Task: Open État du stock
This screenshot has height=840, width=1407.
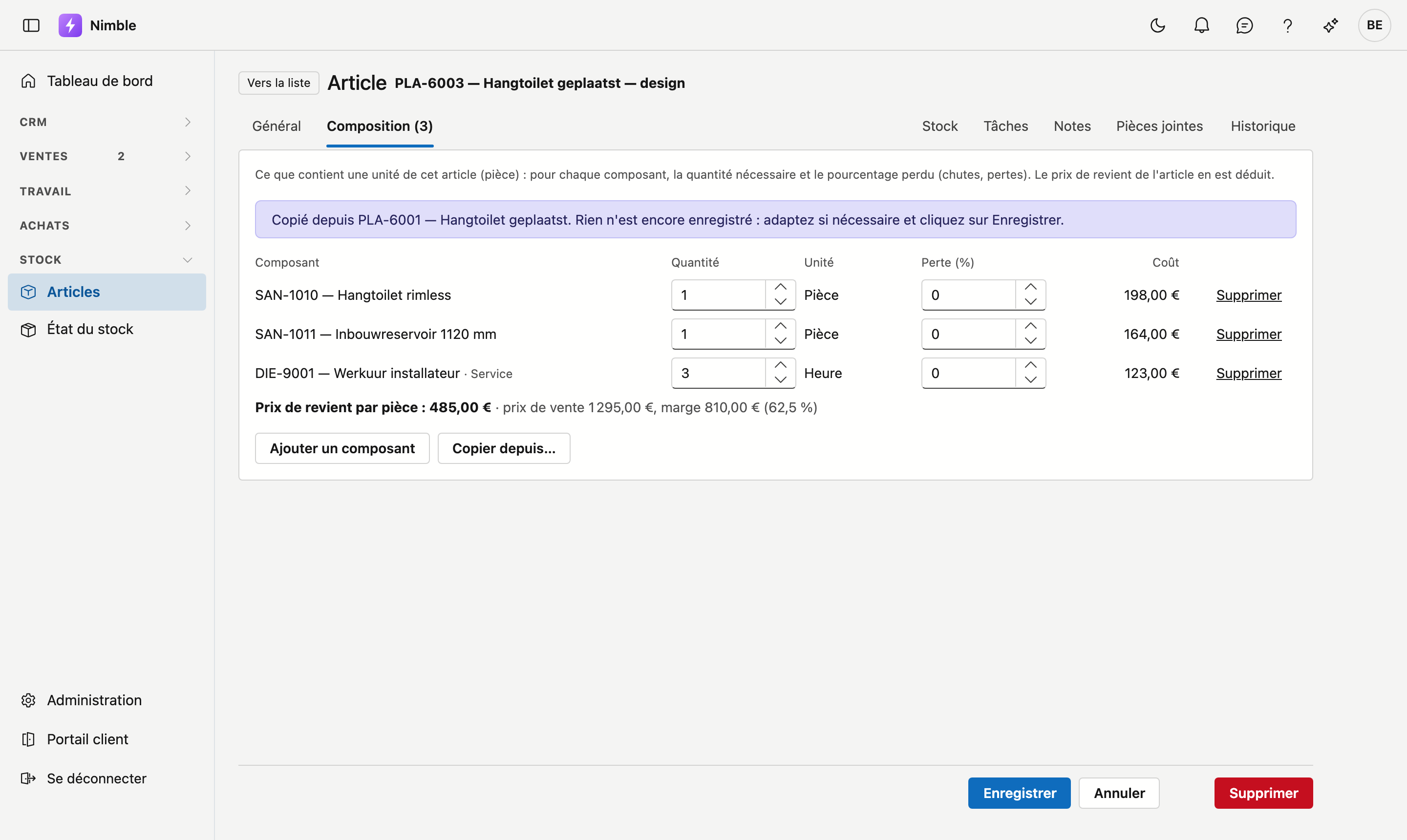Action: point(107,329)
